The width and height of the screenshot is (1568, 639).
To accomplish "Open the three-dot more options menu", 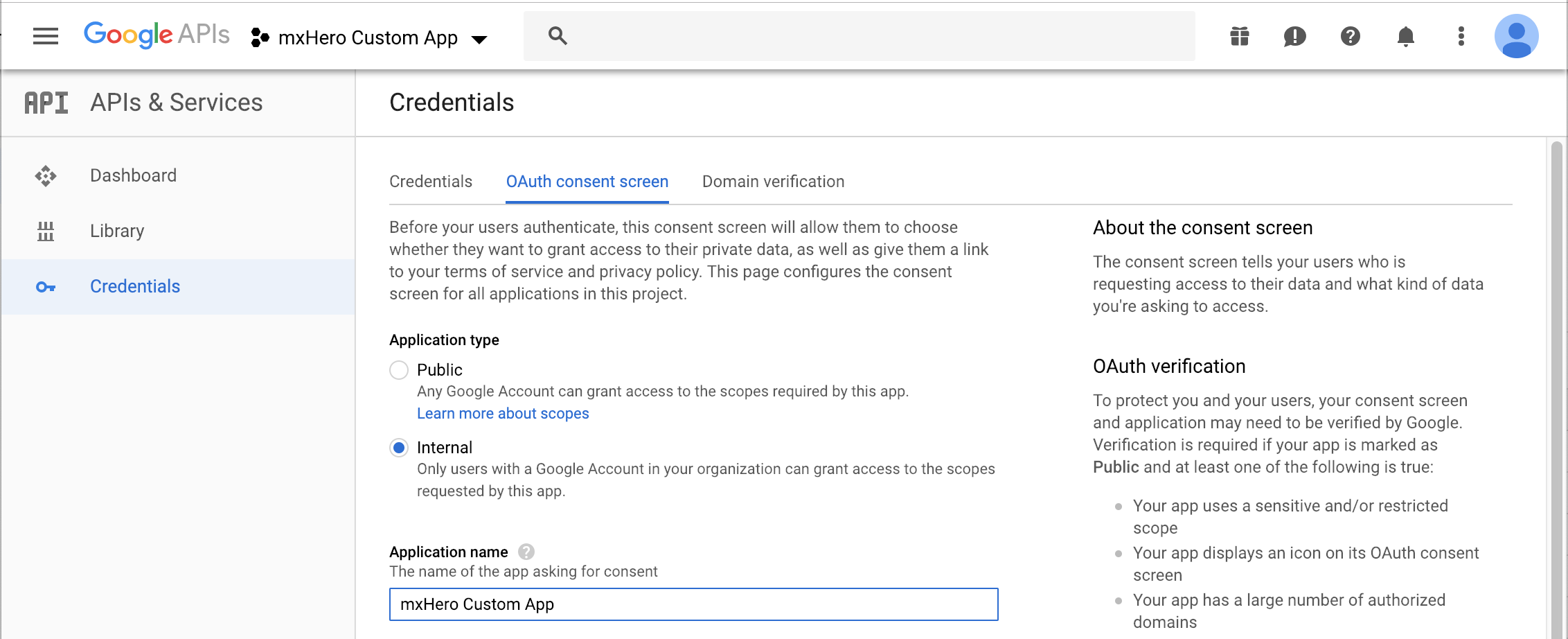I will pyautogui.click(x=1461, y=36).
